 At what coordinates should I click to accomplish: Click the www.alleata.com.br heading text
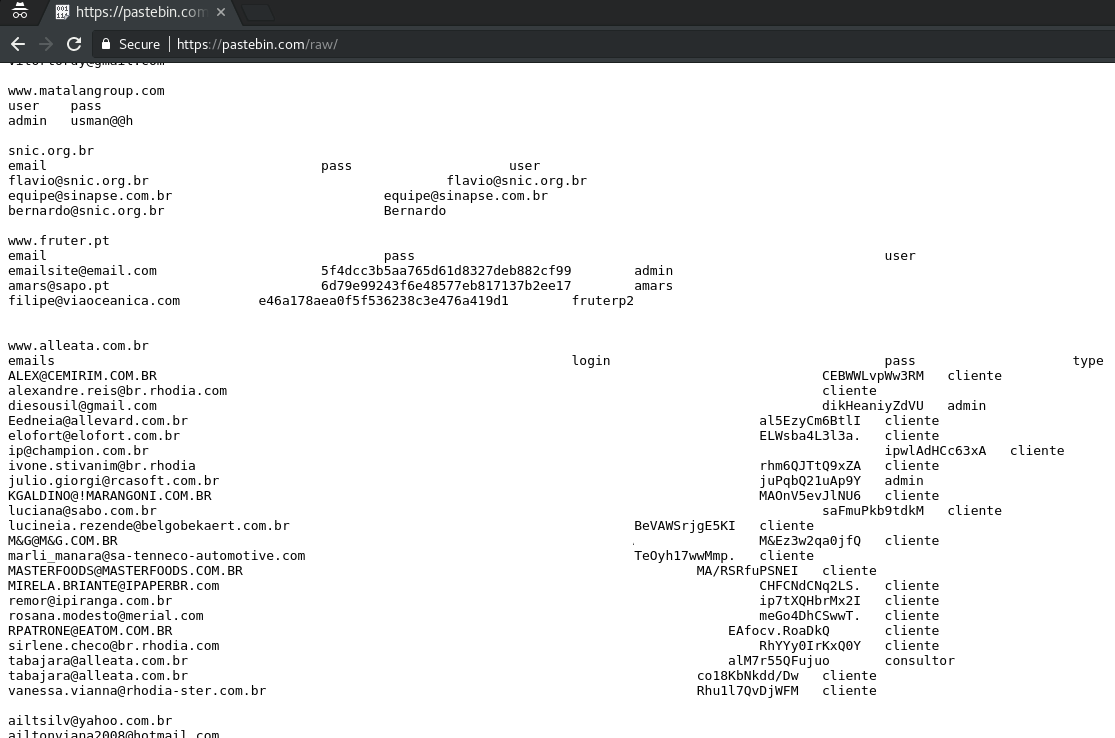point(78,346)
